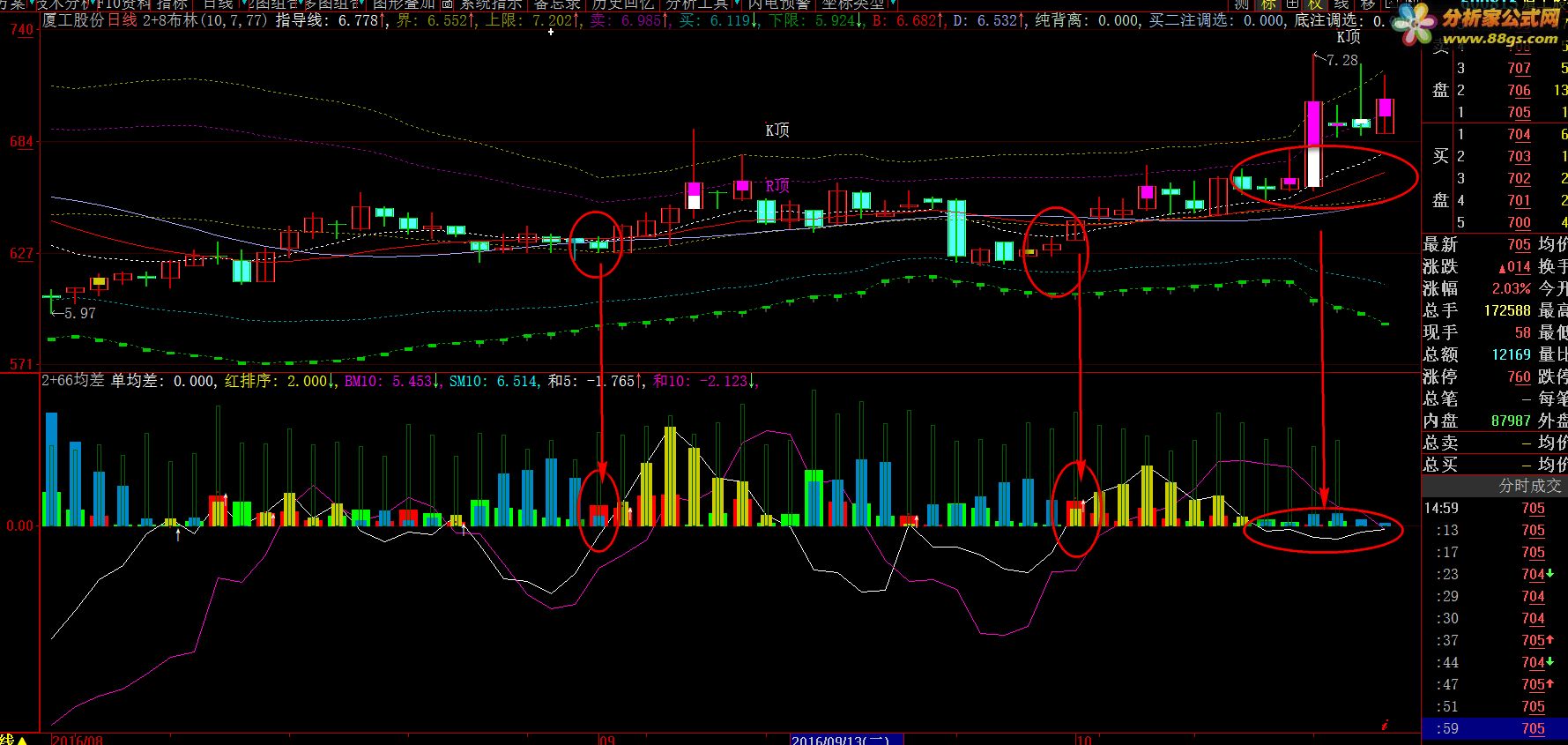The height and width of the screenshot is (745, 1568).
Task: Click the 10 month marker on timeline
Action: (x=1084, y=739)
